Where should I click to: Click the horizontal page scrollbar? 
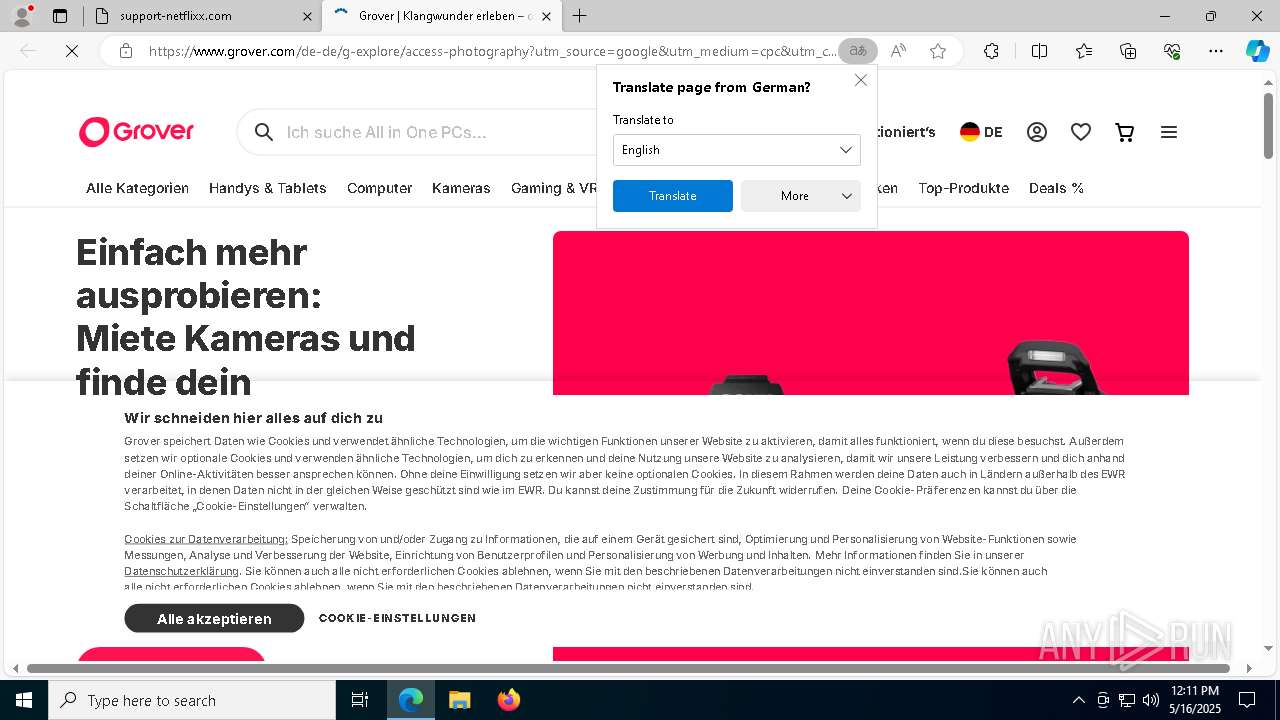tap(628, 668)
